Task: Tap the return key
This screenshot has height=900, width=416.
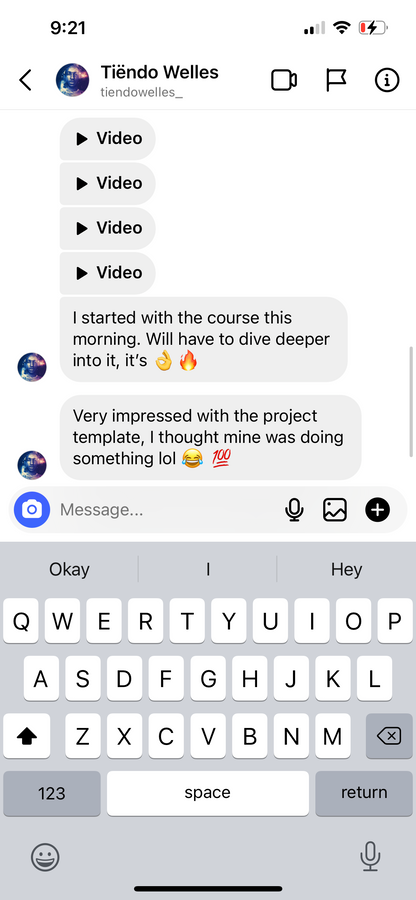Action: [364, 793]
